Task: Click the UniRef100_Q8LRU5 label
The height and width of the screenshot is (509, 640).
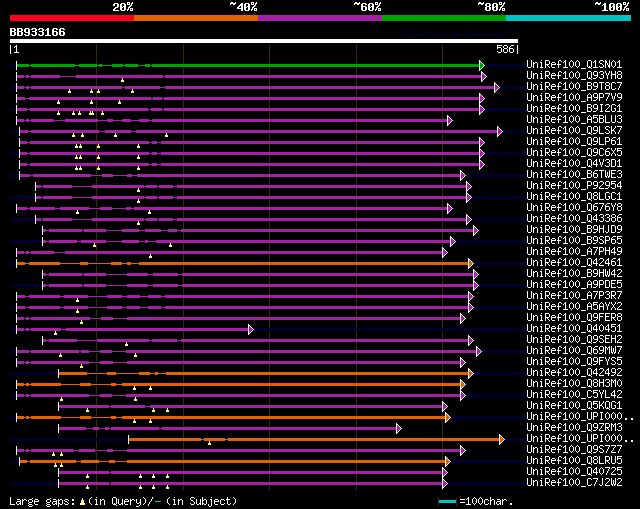Action: [574, 461]
